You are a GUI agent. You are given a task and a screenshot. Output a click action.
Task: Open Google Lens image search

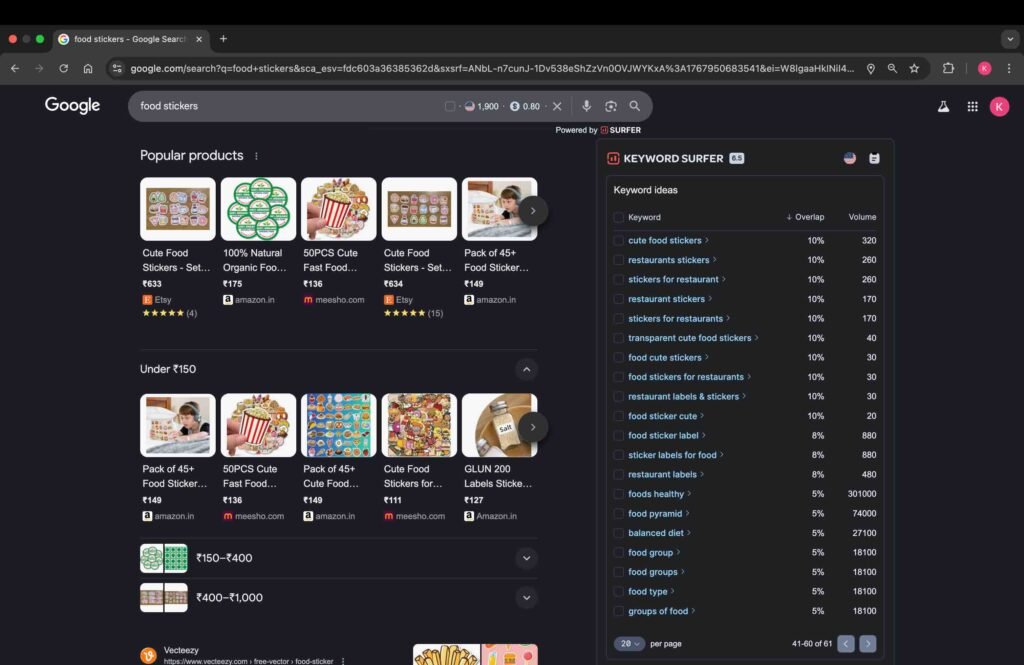point(610,106)
